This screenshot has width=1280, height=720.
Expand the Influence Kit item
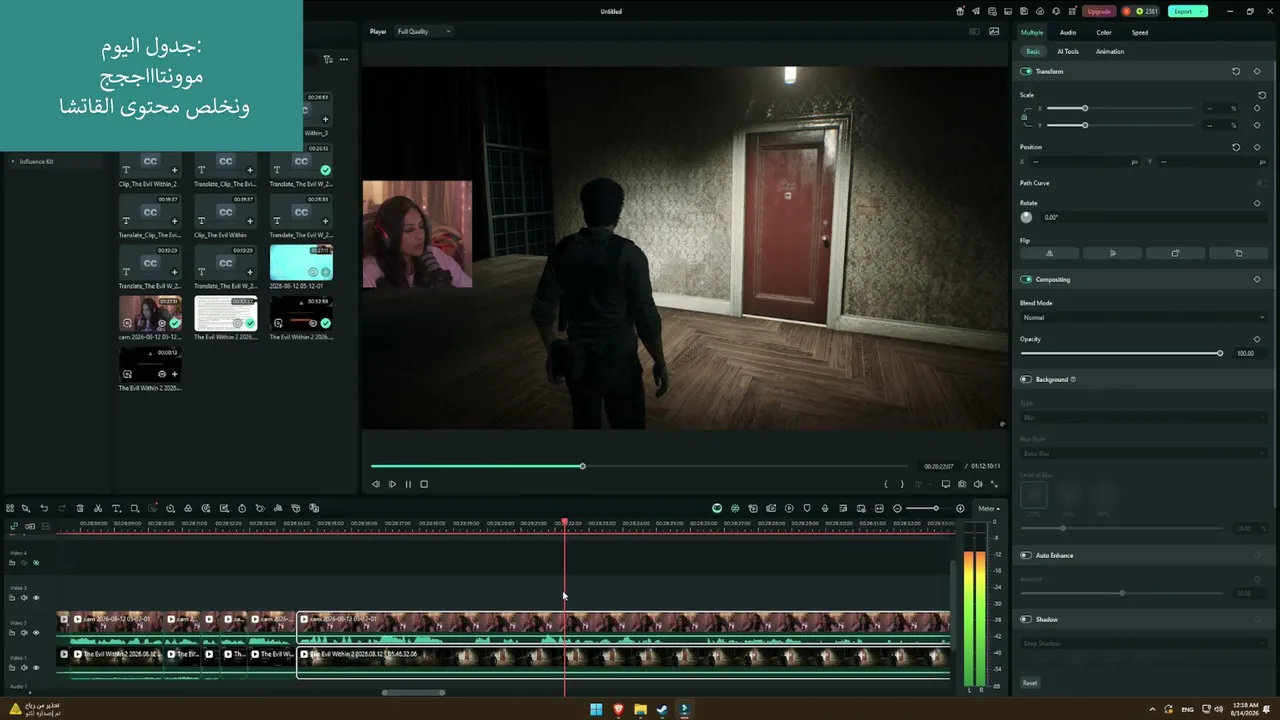pos(13,161)
